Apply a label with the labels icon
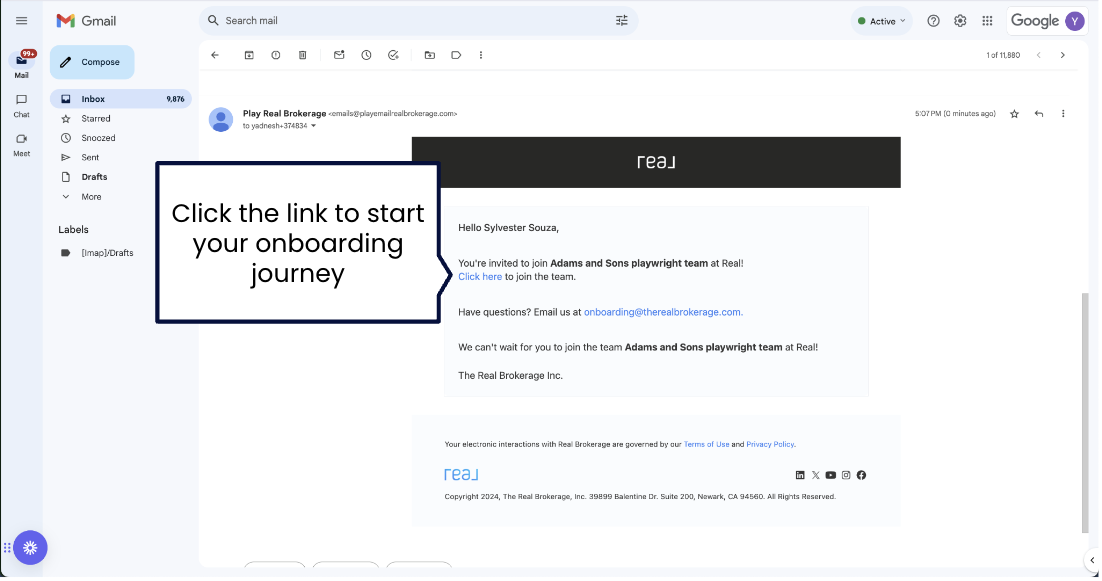 pos(456,55)
